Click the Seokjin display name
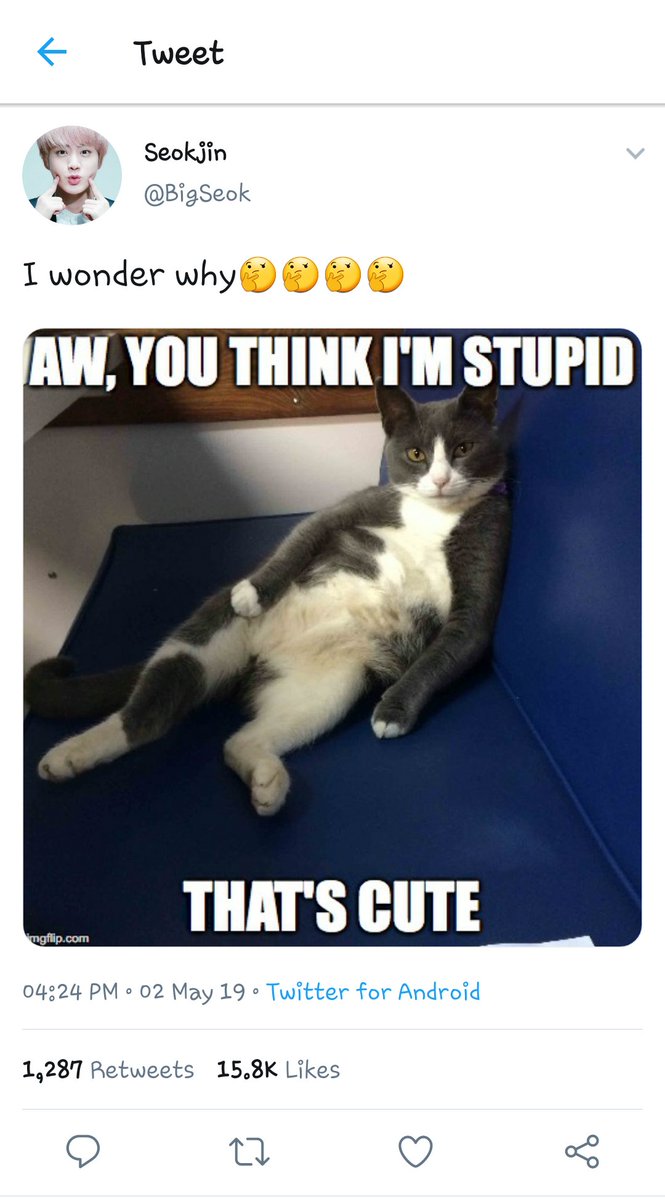 (185, 153)
